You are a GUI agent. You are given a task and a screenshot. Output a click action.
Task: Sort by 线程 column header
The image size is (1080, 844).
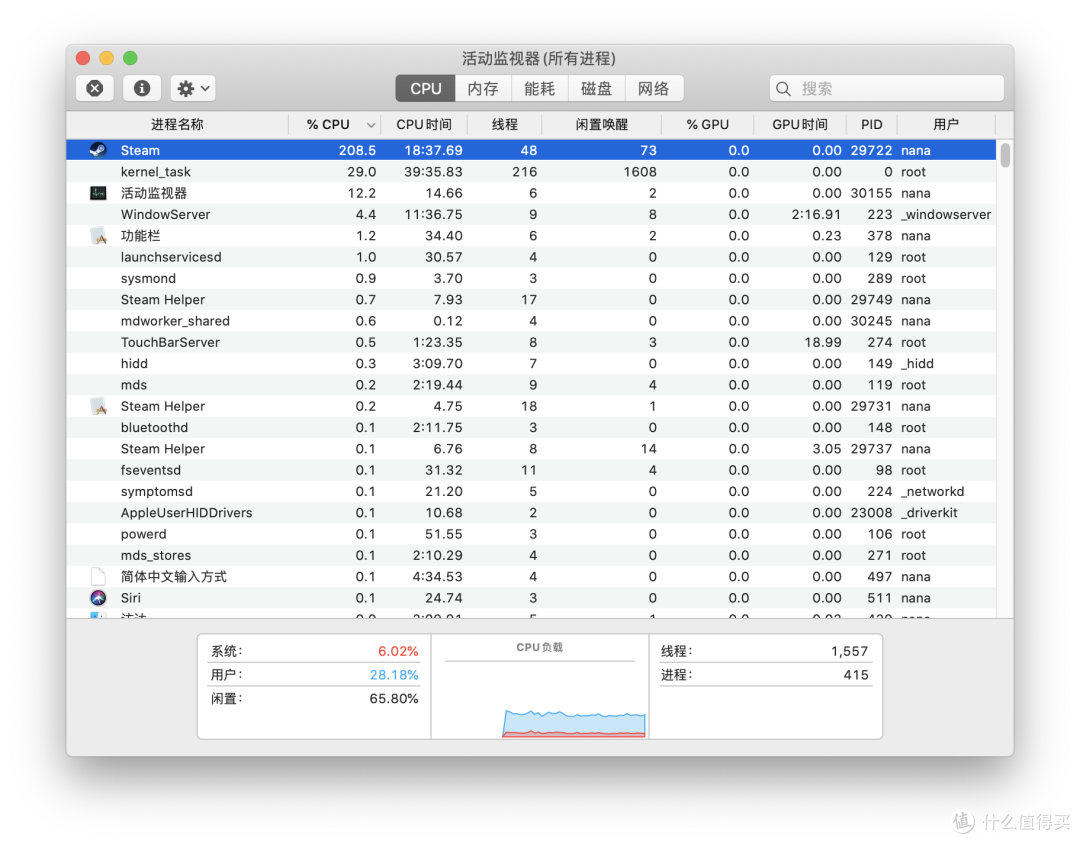[x=504, y=124]
